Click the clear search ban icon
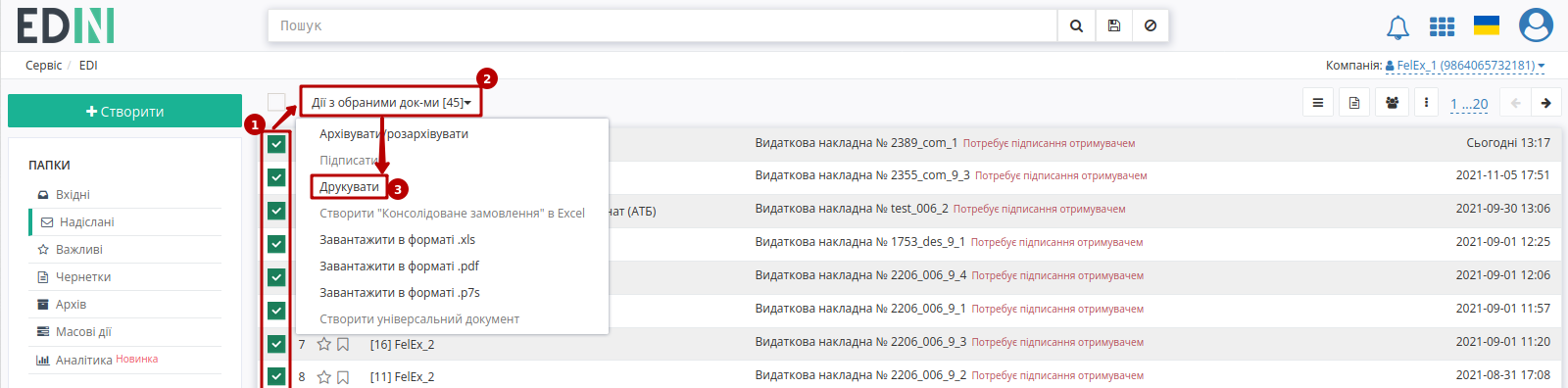Image resolution: width=1568 pixels, height=388 pixels. click(1151, 26)
